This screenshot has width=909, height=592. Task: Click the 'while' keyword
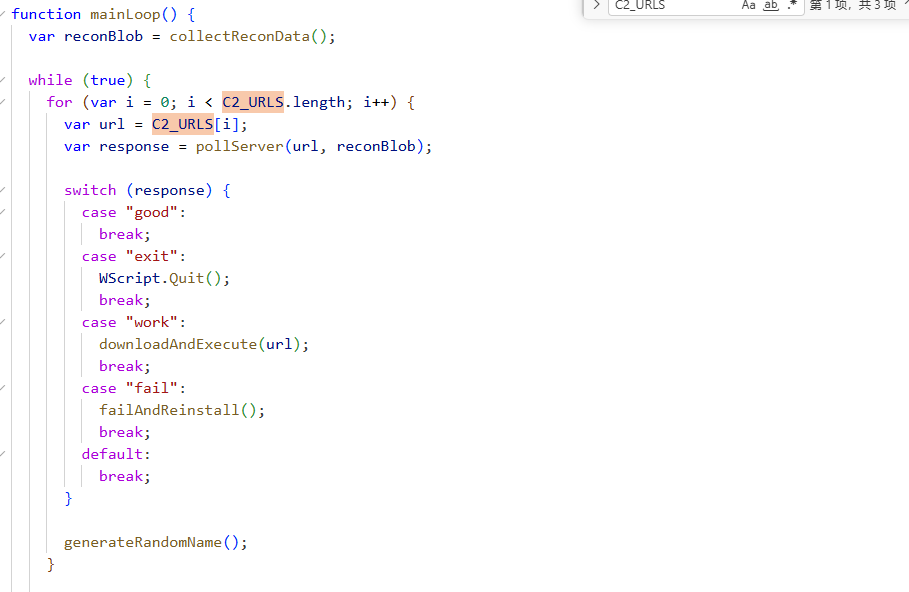coord(50,81)
